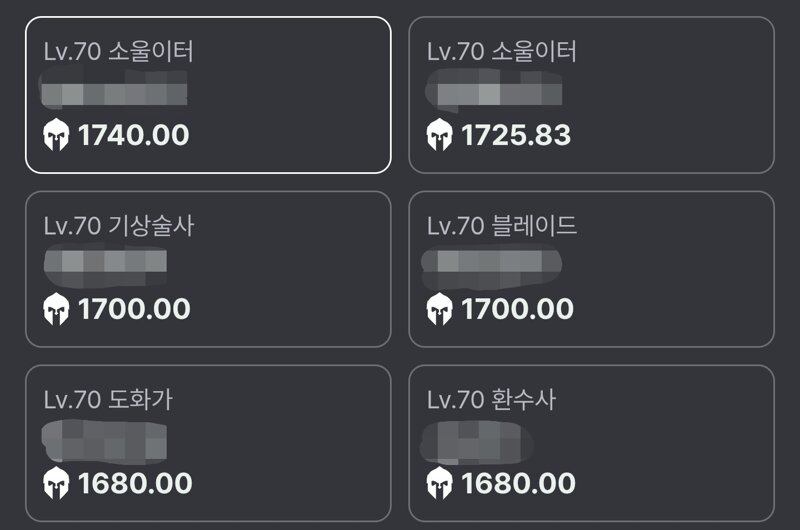
Task: Select the 소울이터 card with 1725.83
Action: pyautogui.click(x=591, y=95)
